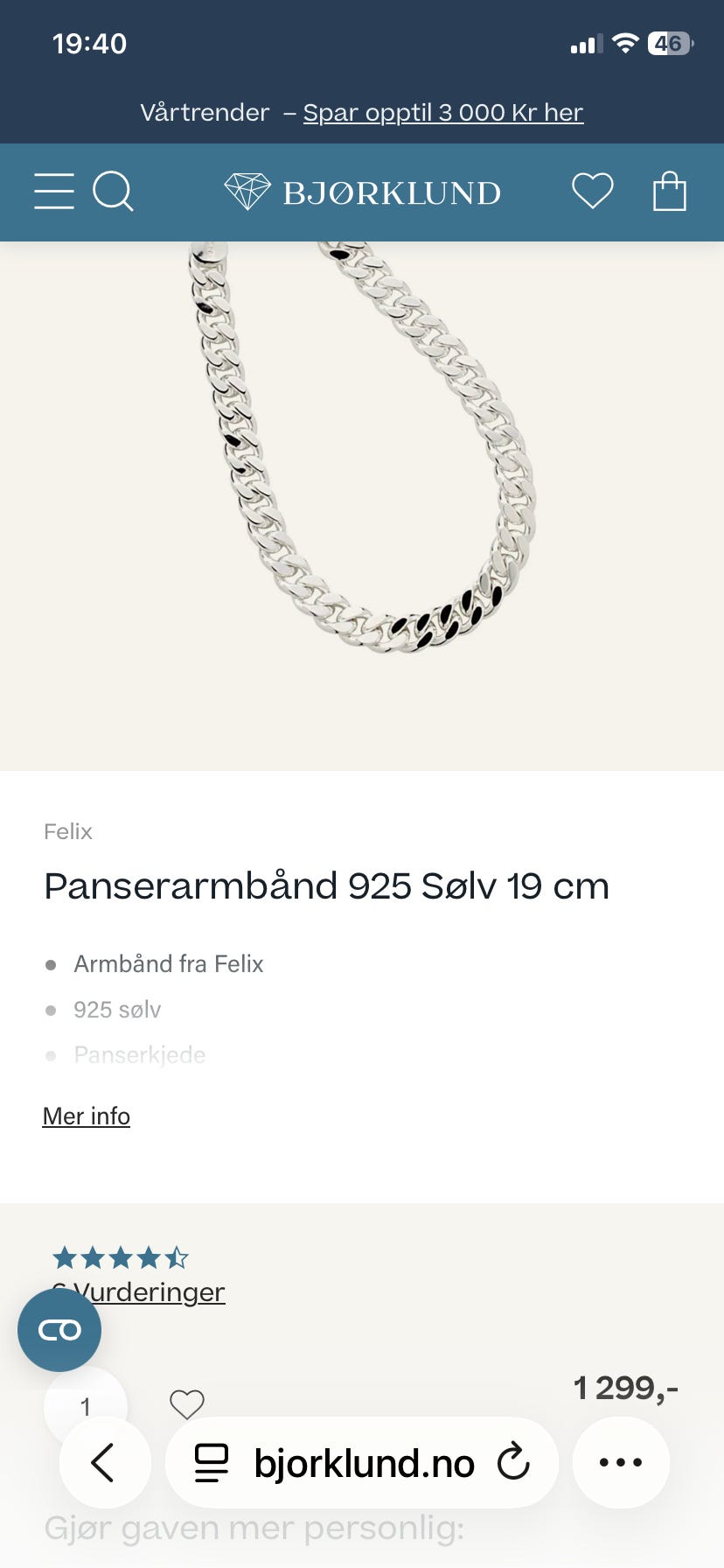Go to Bjørklund logo homepage
The image size is (724, 1568).
tap(362, 192)
